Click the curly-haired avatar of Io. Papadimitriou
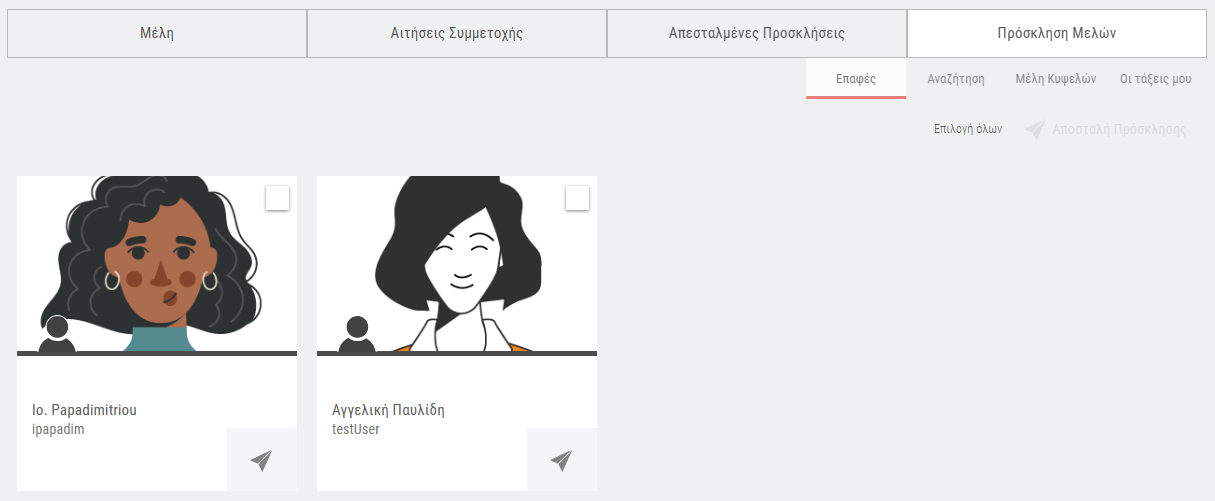 [157, 264]
